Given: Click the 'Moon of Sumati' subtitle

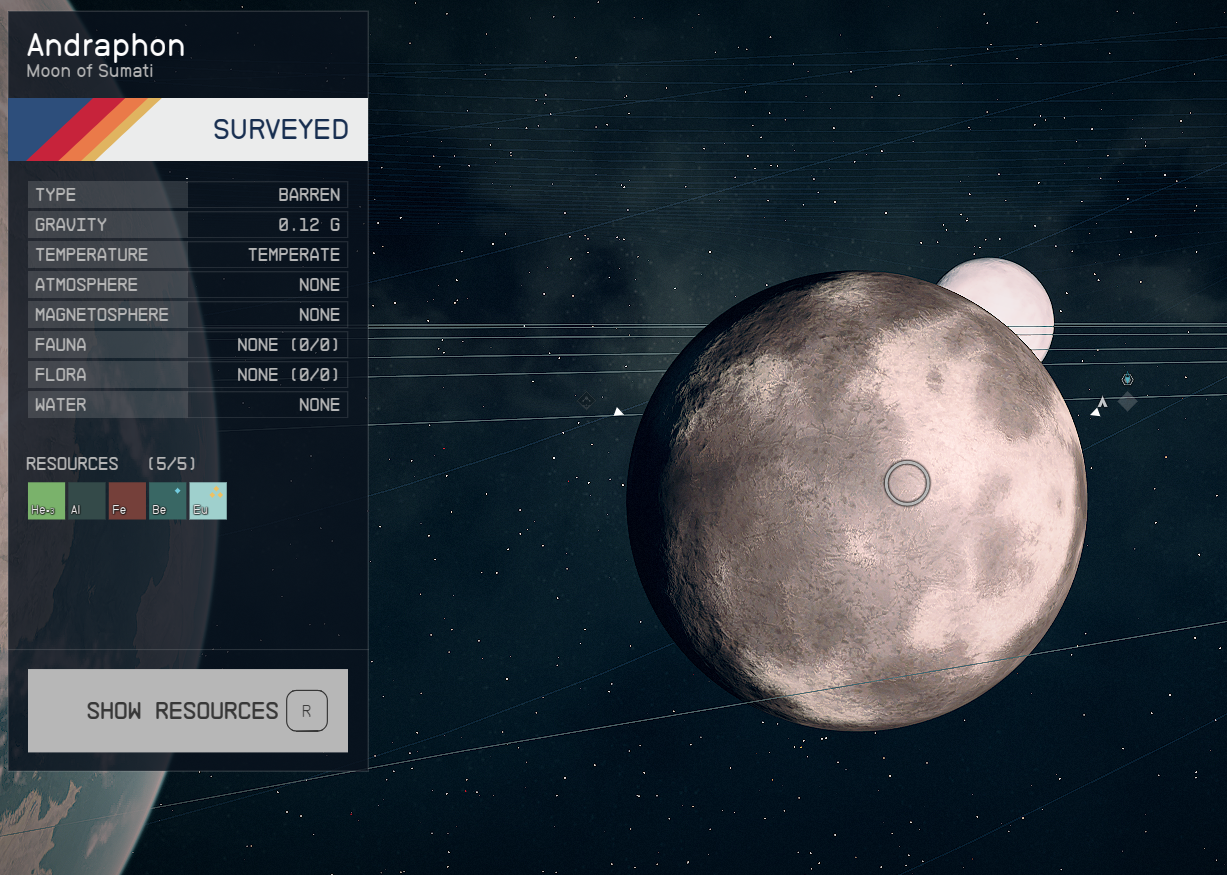Looking at the screenshot, I should tap(90, 72).
